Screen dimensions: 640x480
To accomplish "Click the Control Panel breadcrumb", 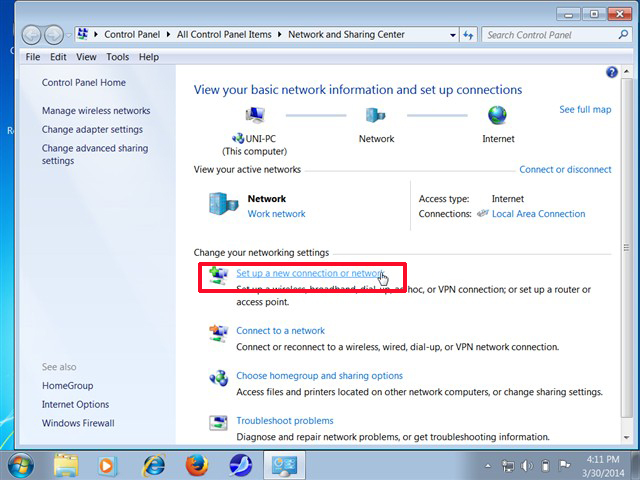I will point(132,35).
